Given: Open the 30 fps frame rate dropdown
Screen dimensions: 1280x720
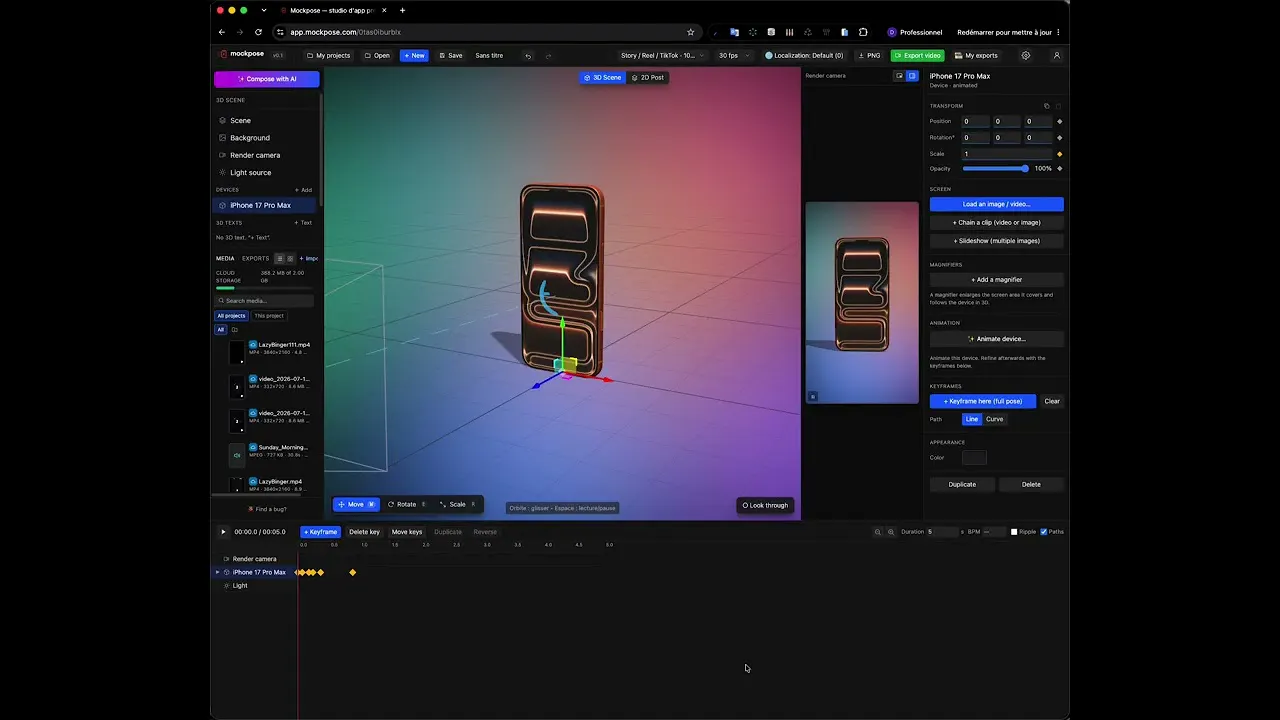Looking at the screenshot, I should pos(733,56).
